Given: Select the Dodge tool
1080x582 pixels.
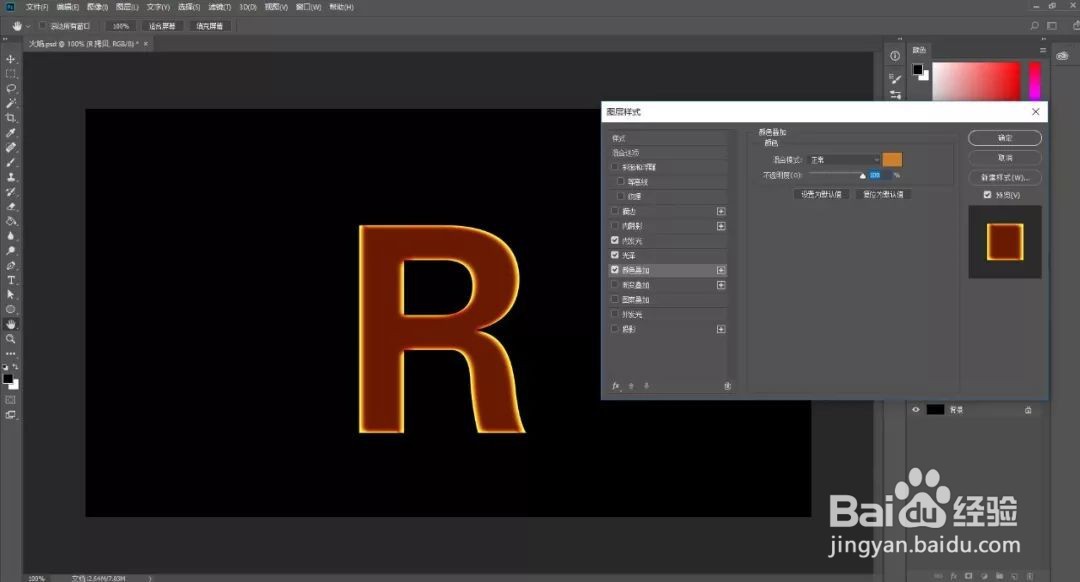Looking at the screenshot, I should (10, 251).
